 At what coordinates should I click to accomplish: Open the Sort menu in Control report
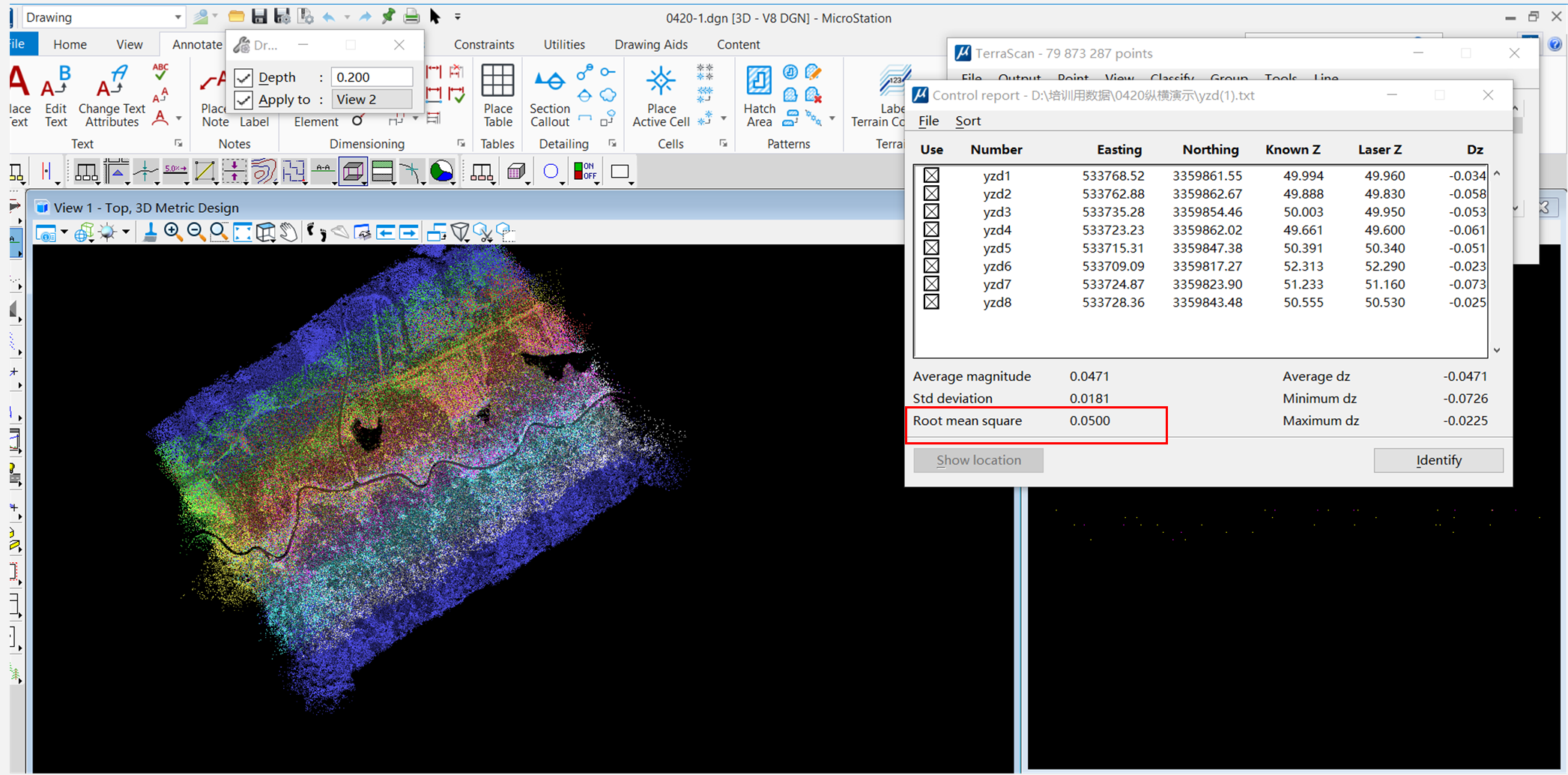click(x=967, y=121)
